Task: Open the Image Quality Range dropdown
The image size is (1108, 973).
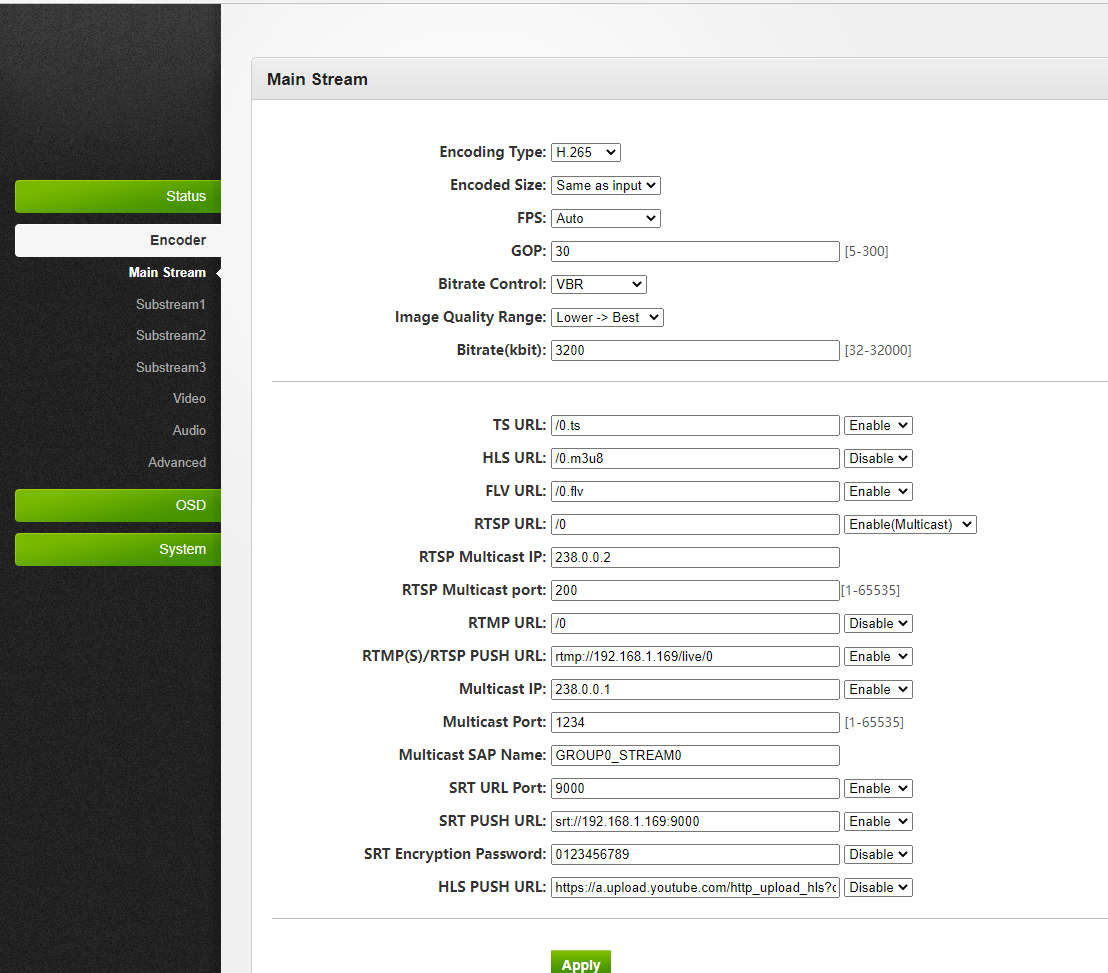Action: click(x=607, y=317)
